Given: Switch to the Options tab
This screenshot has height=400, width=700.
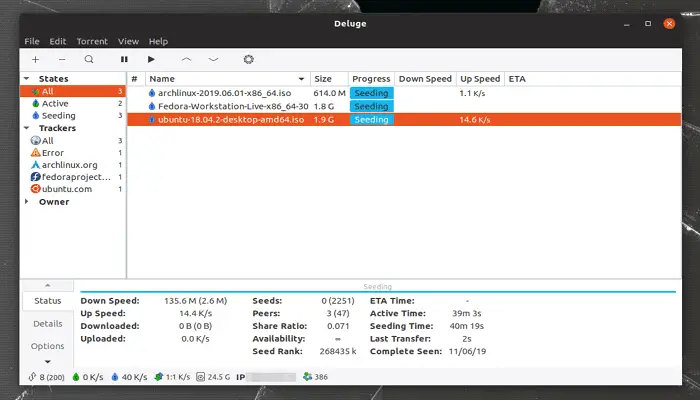Looking at the screenshot, I should 48,346.
